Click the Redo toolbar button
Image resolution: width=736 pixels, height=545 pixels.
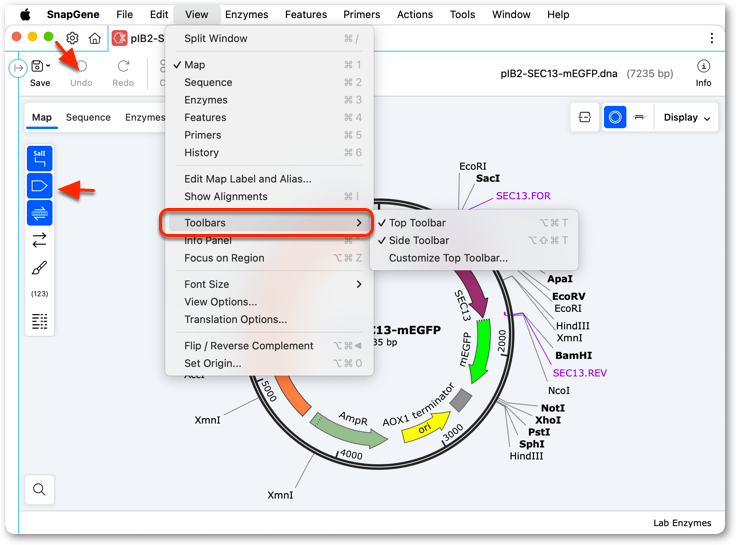tap(123, 73)
